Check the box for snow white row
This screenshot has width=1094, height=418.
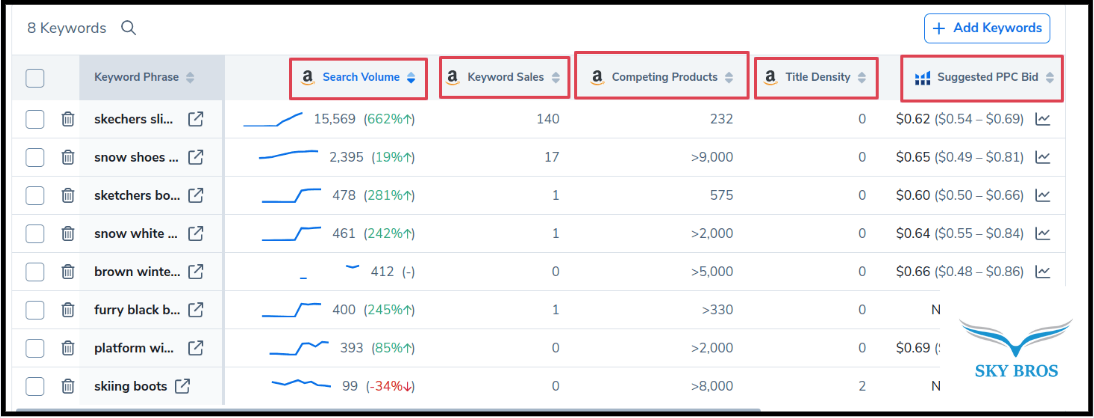pyautogui.click(x=35, y=234)
